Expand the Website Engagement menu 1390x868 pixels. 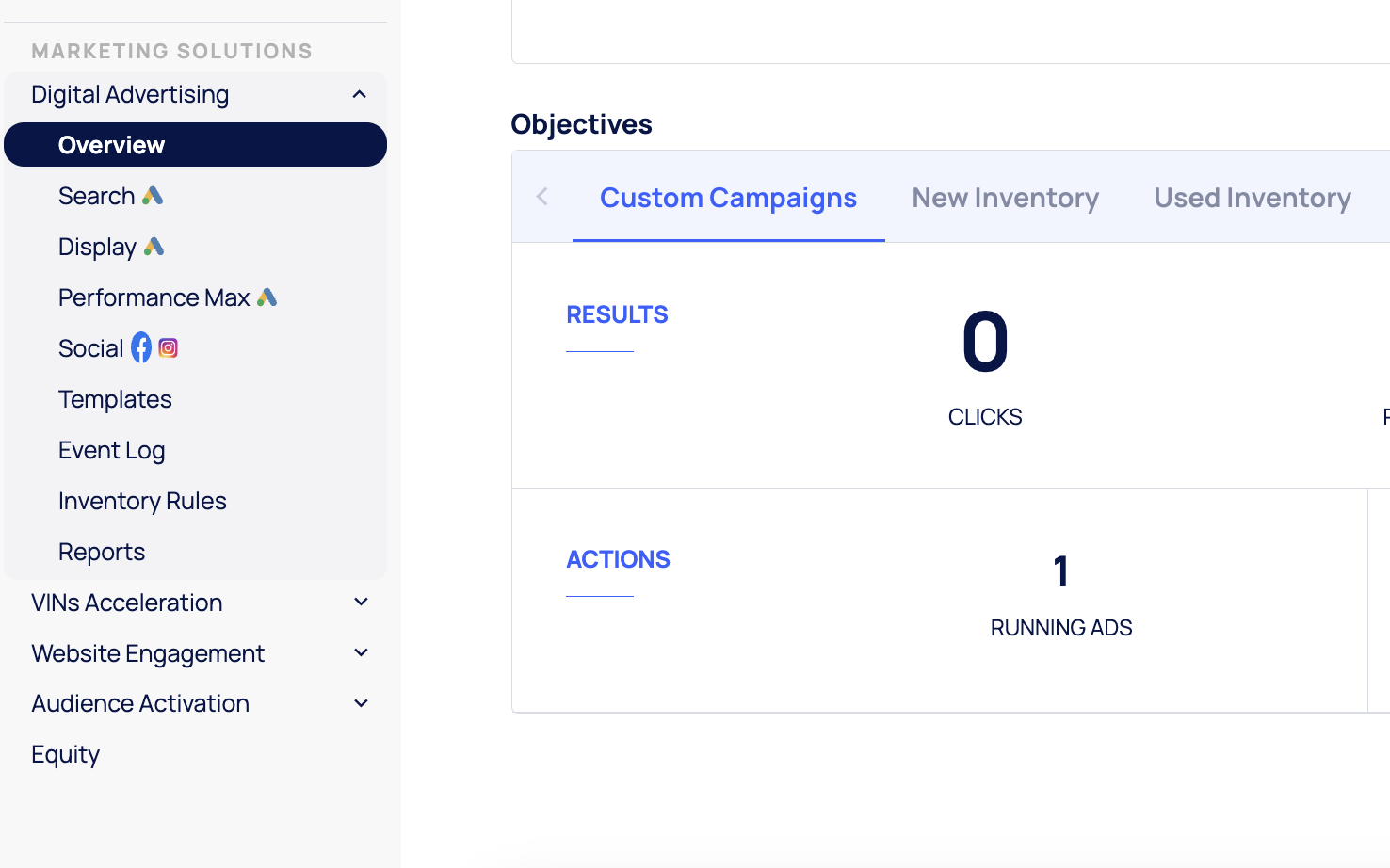[x=361, y=653]
